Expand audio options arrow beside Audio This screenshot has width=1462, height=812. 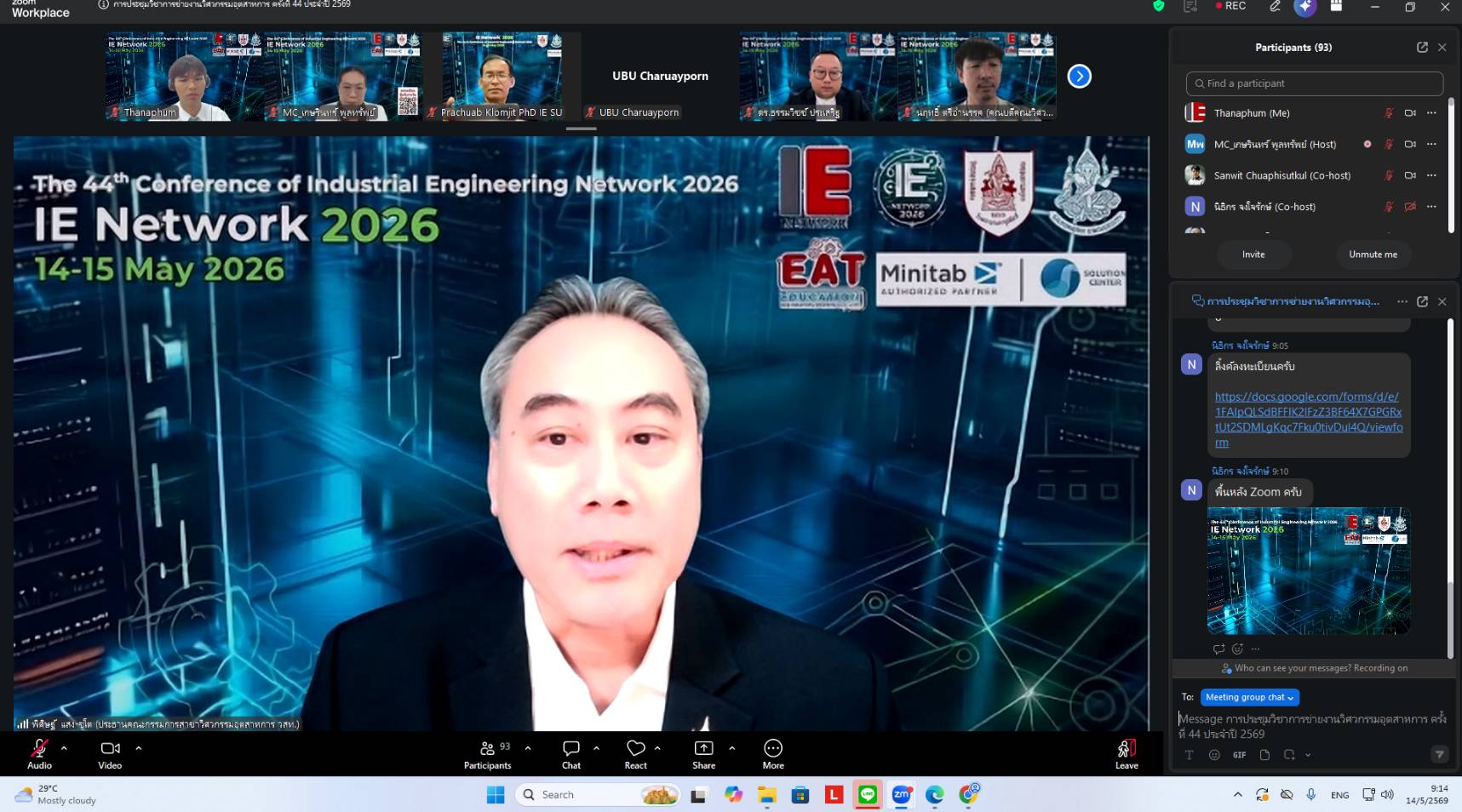(64, 748)
